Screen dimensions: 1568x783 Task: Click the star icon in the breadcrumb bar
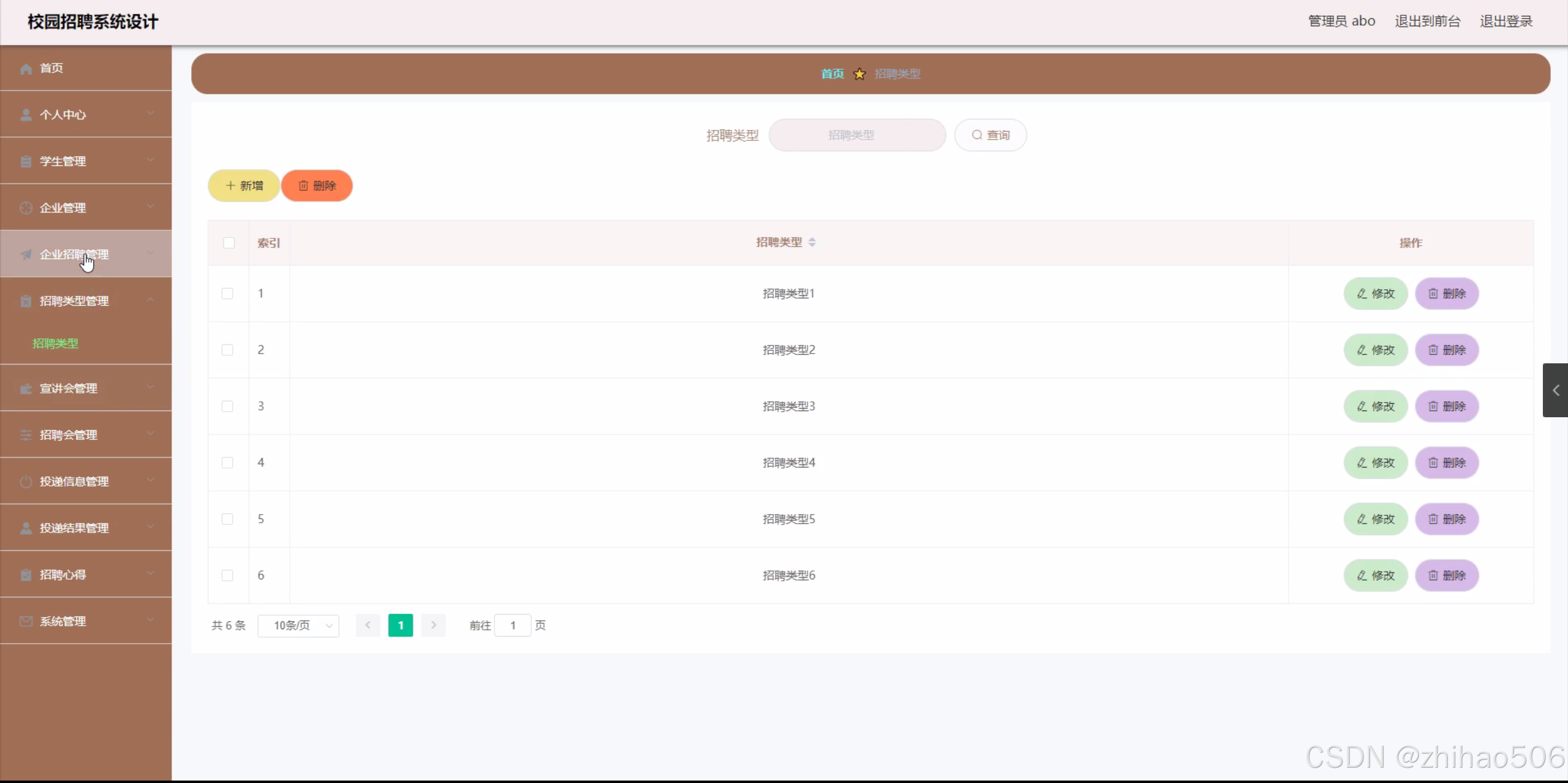pyautogui.click(x=859, y=74)
